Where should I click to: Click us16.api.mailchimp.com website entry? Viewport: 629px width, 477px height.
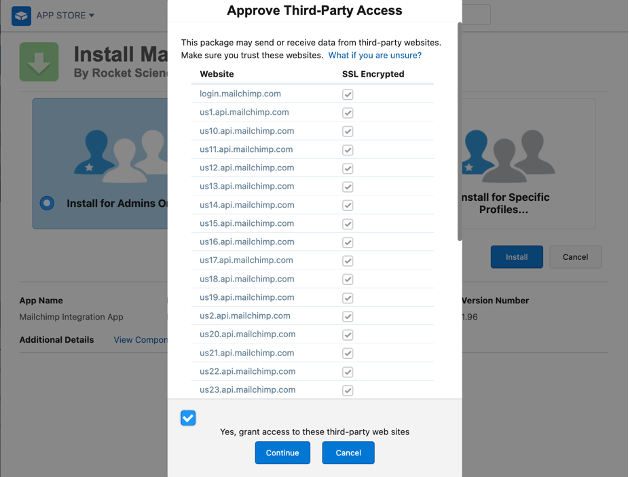tap(247, 242)
